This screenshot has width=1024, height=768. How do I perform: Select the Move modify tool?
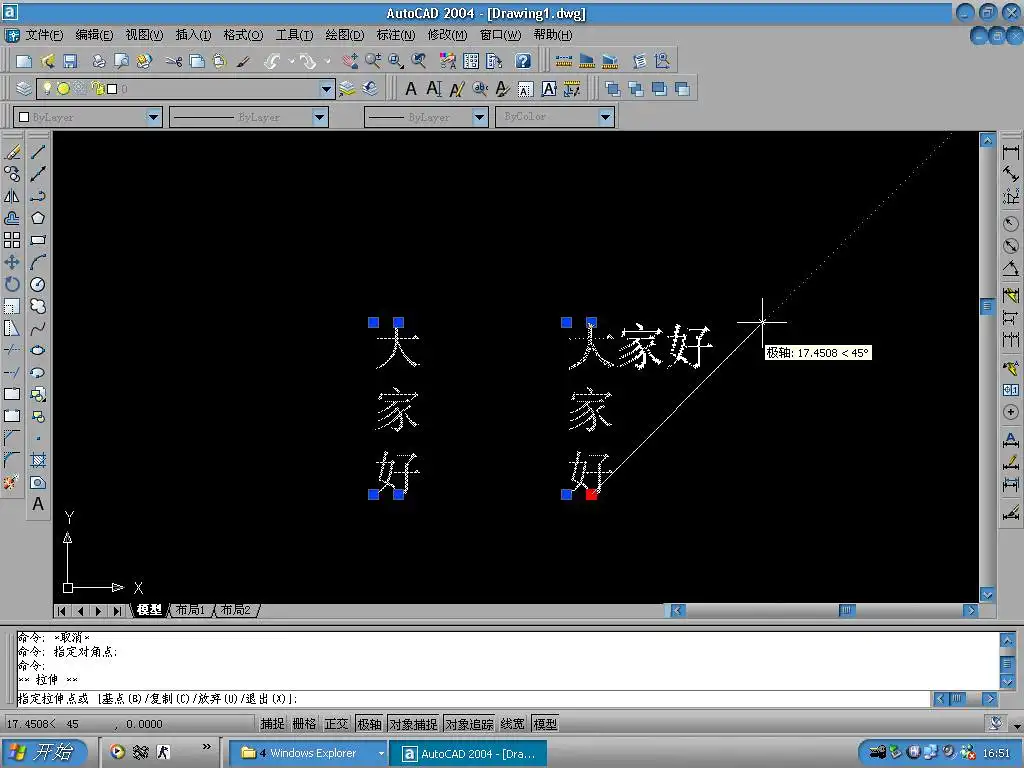pos(12,262)
